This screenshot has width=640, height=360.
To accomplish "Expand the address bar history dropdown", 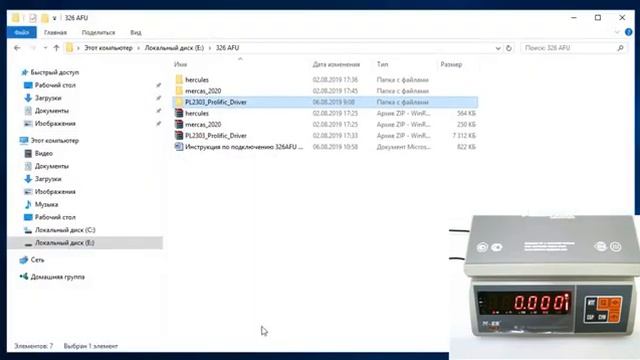I will (x=498, y=48).
